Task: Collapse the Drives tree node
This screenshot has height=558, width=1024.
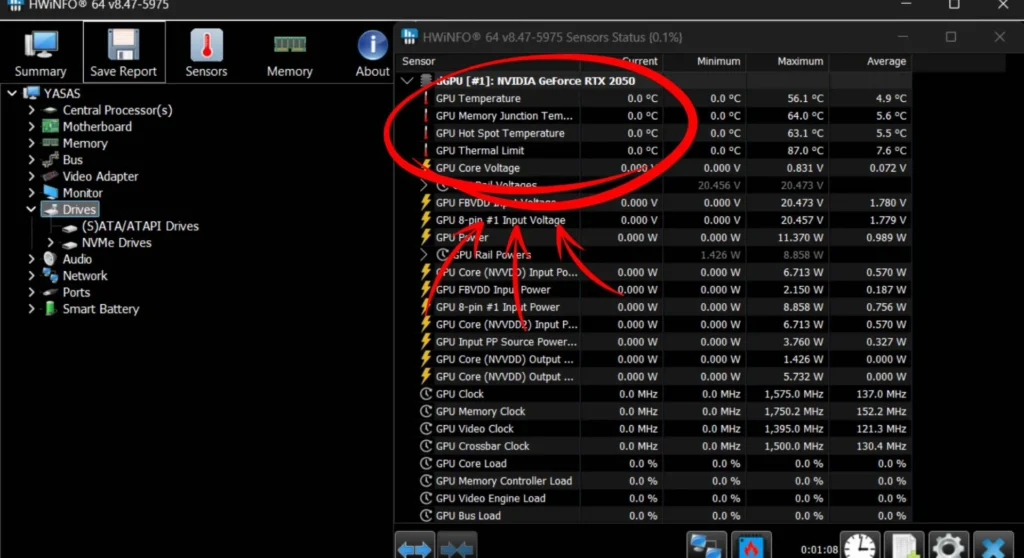Action: click(x=31, y=209)
